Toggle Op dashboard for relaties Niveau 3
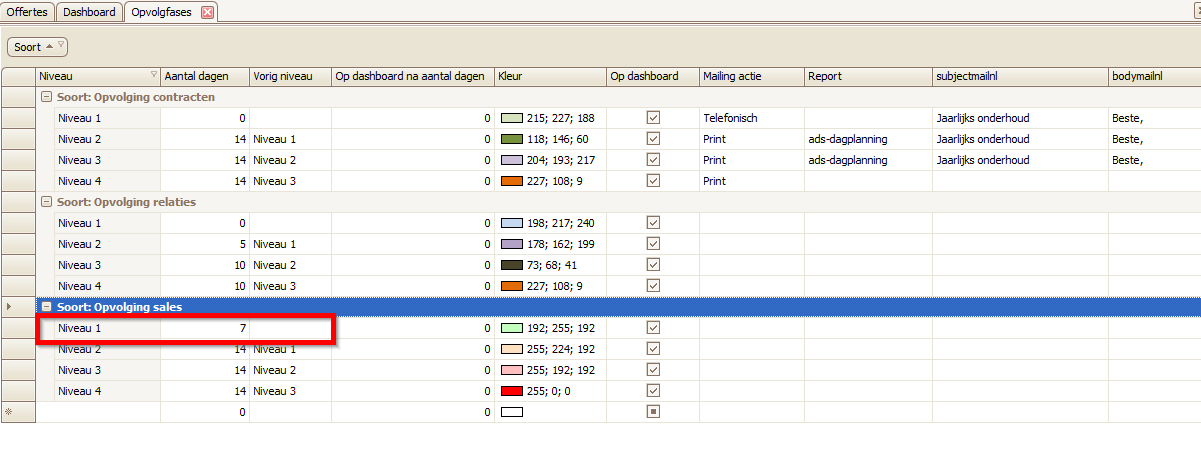 (x=653, y=265)
